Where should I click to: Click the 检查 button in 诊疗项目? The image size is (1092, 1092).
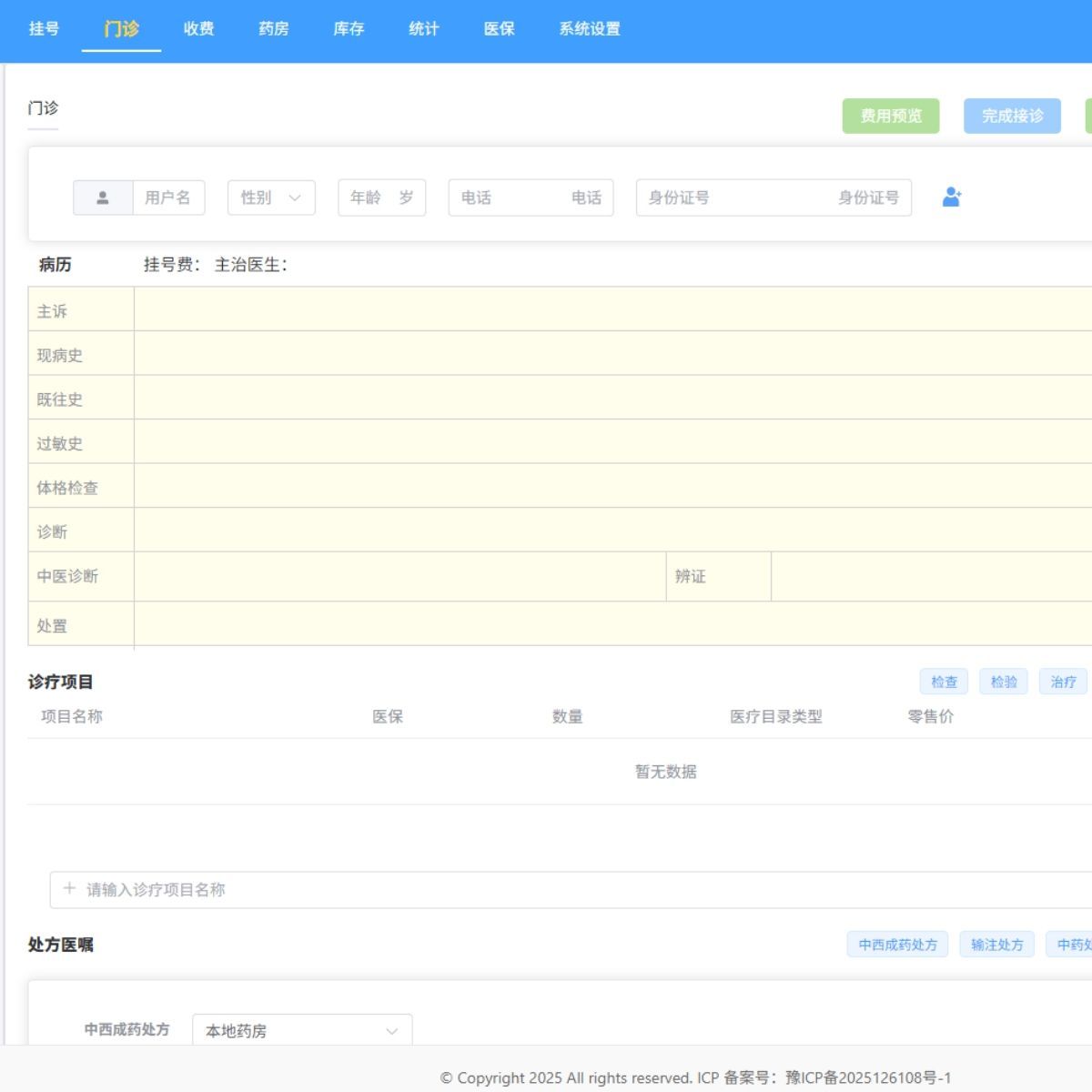click(x=944, y=681)
